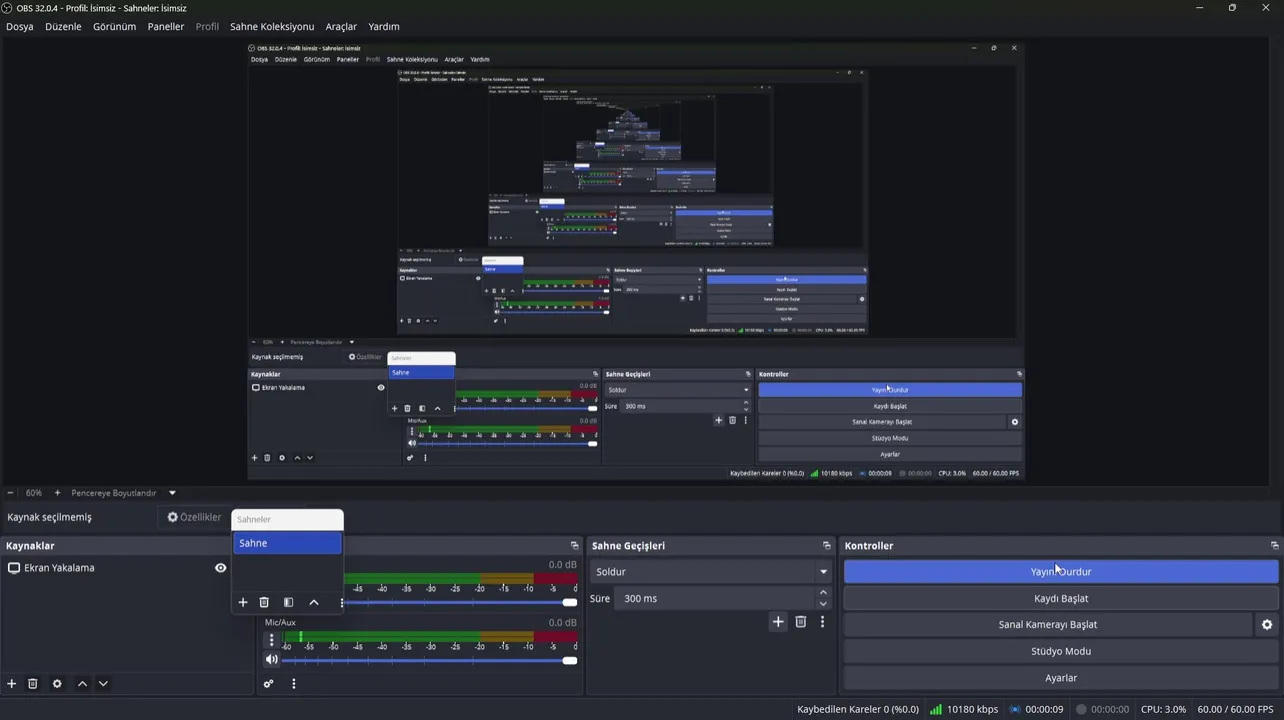
Task: Zoom out preview with minus icon
Action: click(x=10, y=493)
